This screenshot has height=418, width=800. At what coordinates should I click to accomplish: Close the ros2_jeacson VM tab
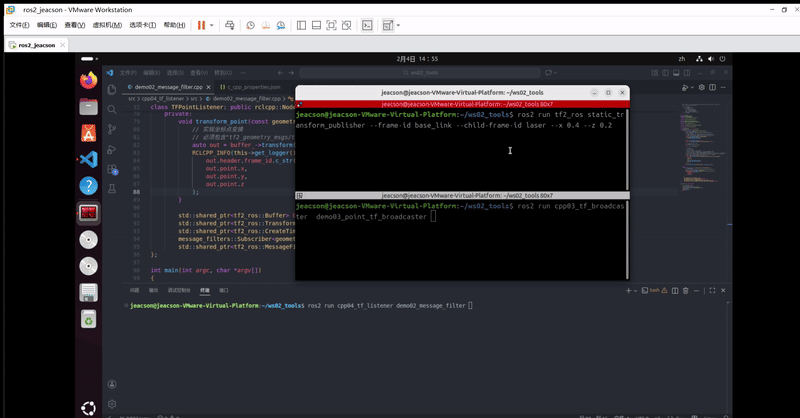click(x=63, y=45)
